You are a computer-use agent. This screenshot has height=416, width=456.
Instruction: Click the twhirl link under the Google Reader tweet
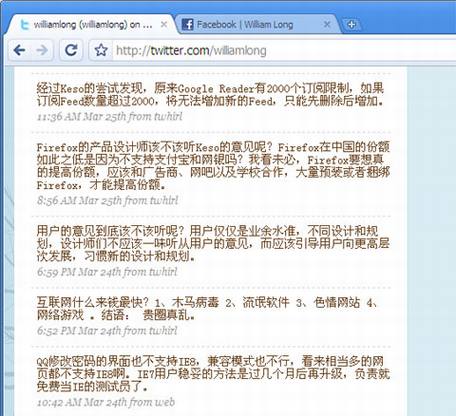pyautogui.click(x=168, y=116)
